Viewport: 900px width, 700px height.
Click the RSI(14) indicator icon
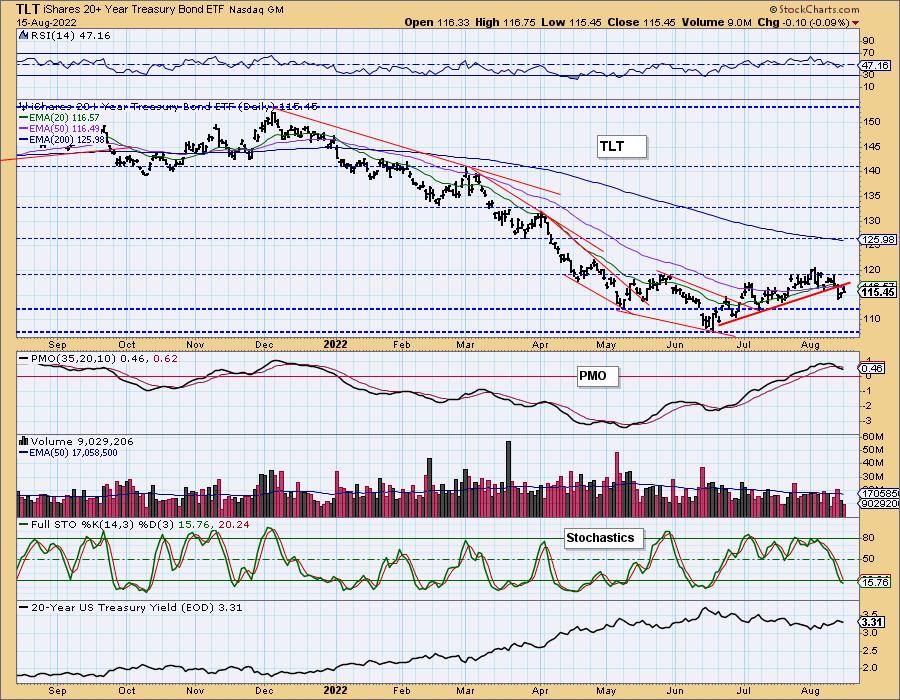pyautogui.click(x=24, y=36)
